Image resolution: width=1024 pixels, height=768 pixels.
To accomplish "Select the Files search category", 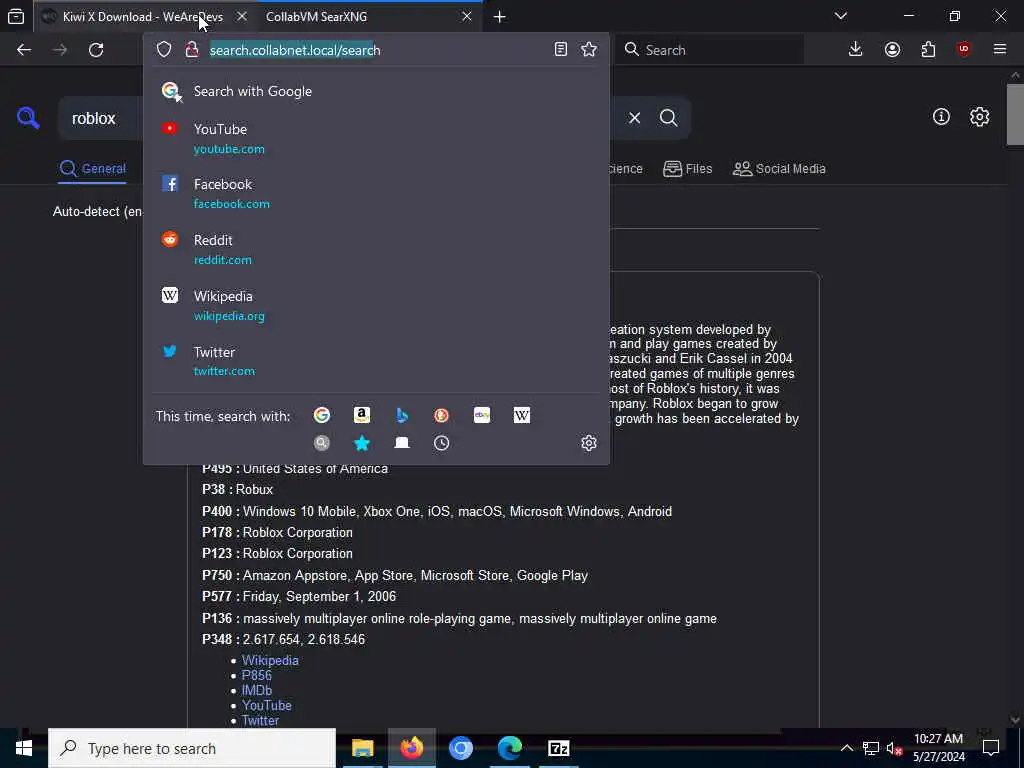I will tap(687, 168).
